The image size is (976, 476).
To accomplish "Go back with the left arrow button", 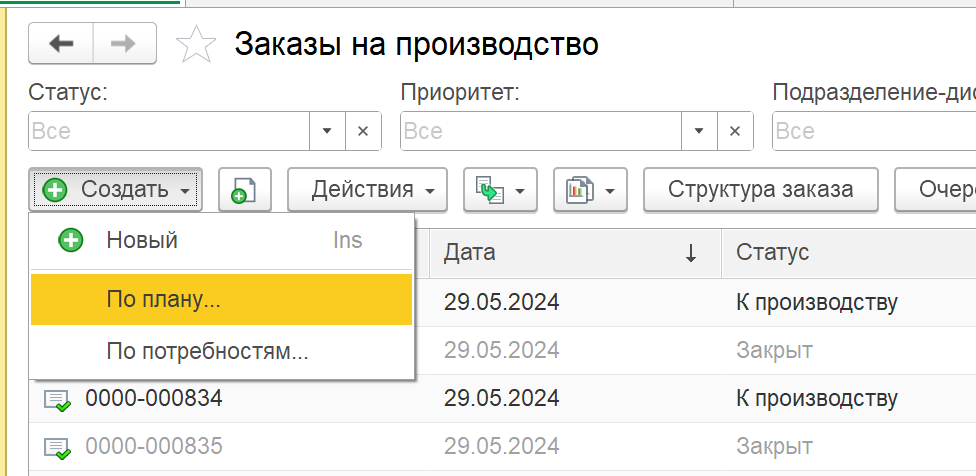I will pyautogui.click(x=61, y=43).
